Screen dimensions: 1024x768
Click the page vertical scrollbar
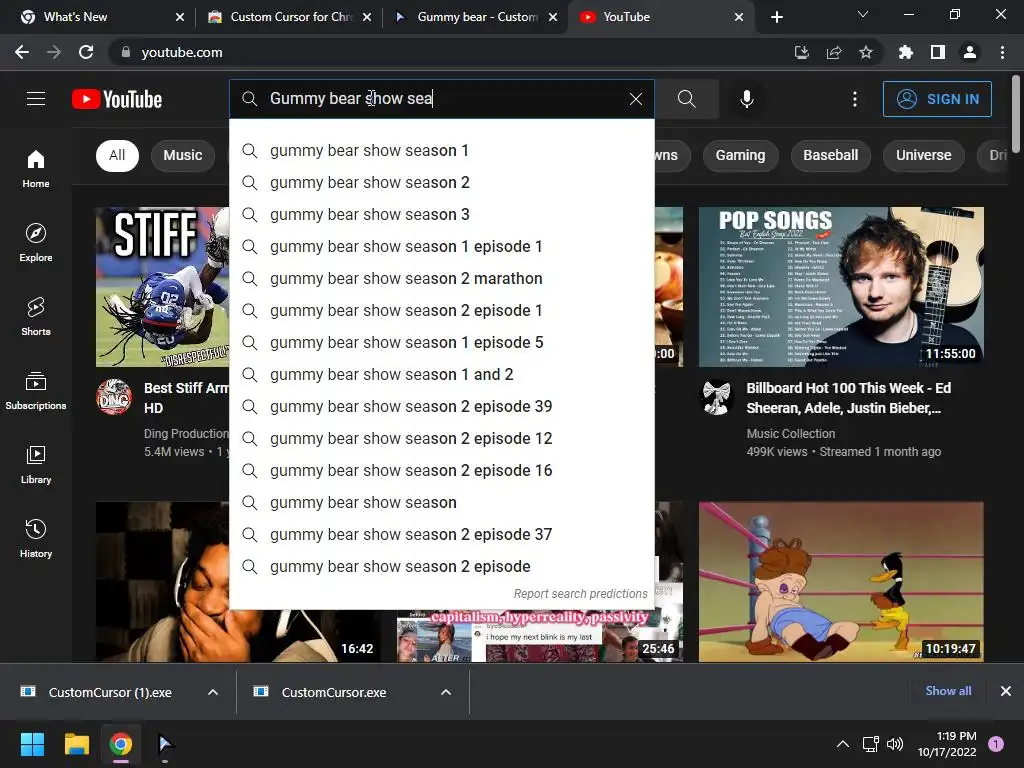1016,114
